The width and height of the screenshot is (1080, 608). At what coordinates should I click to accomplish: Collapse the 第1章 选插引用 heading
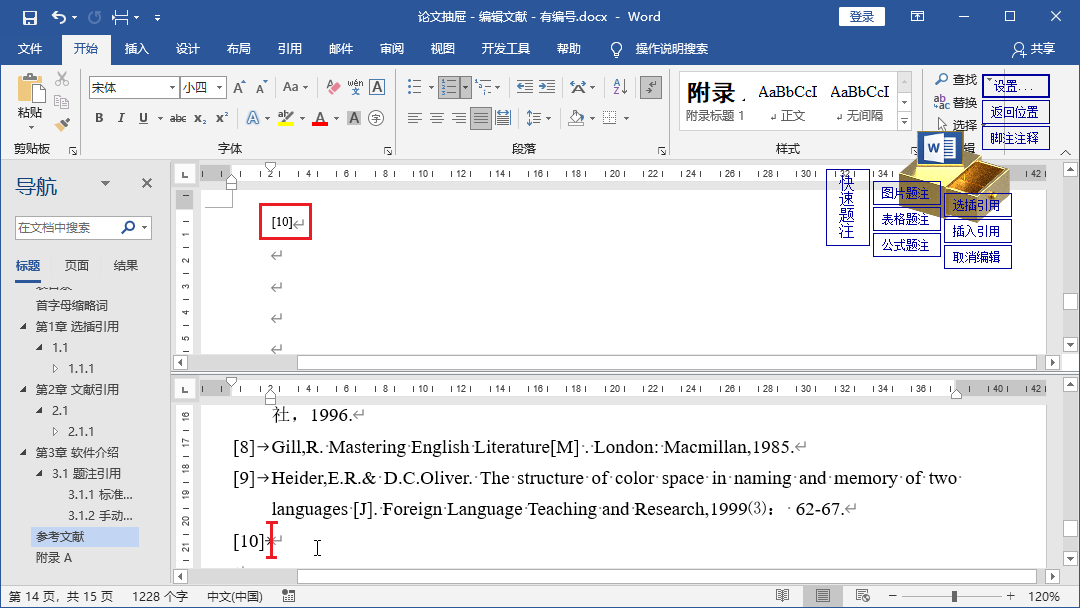[23, 326]
